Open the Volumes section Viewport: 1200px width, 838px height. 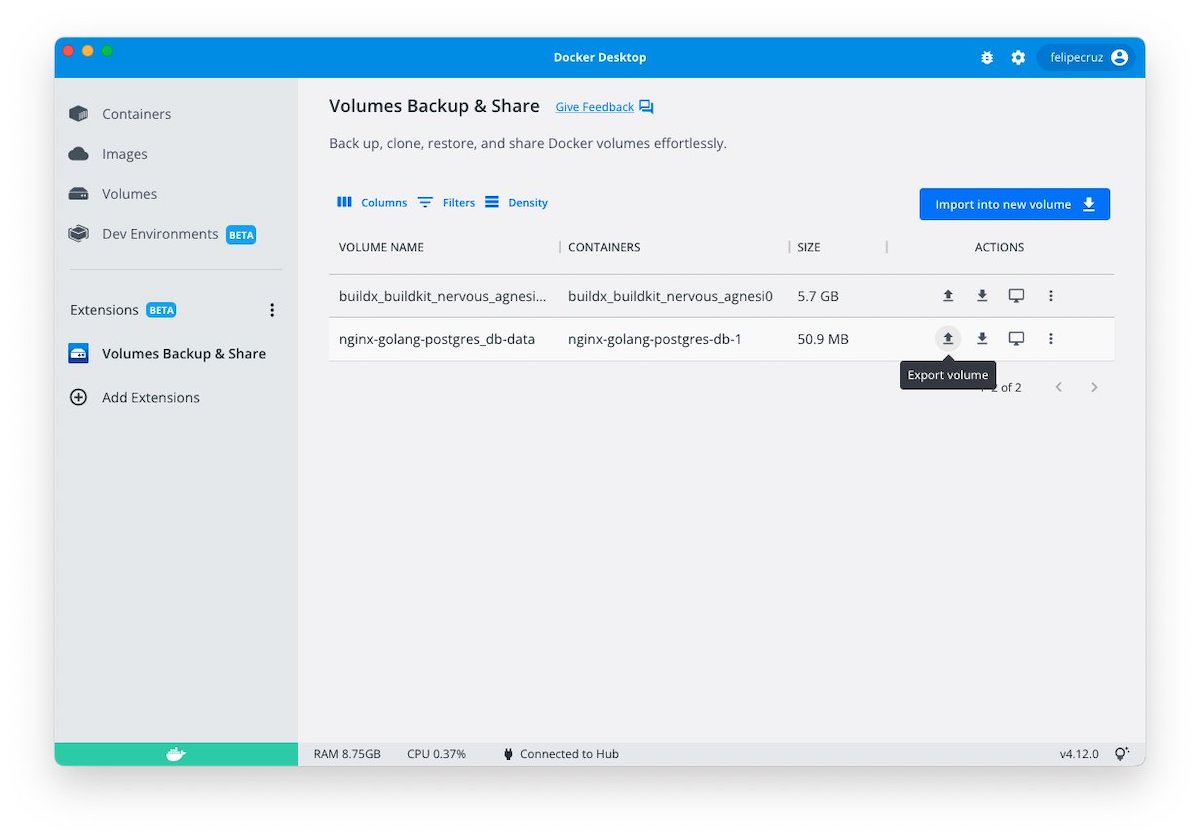tap(131, 193)
